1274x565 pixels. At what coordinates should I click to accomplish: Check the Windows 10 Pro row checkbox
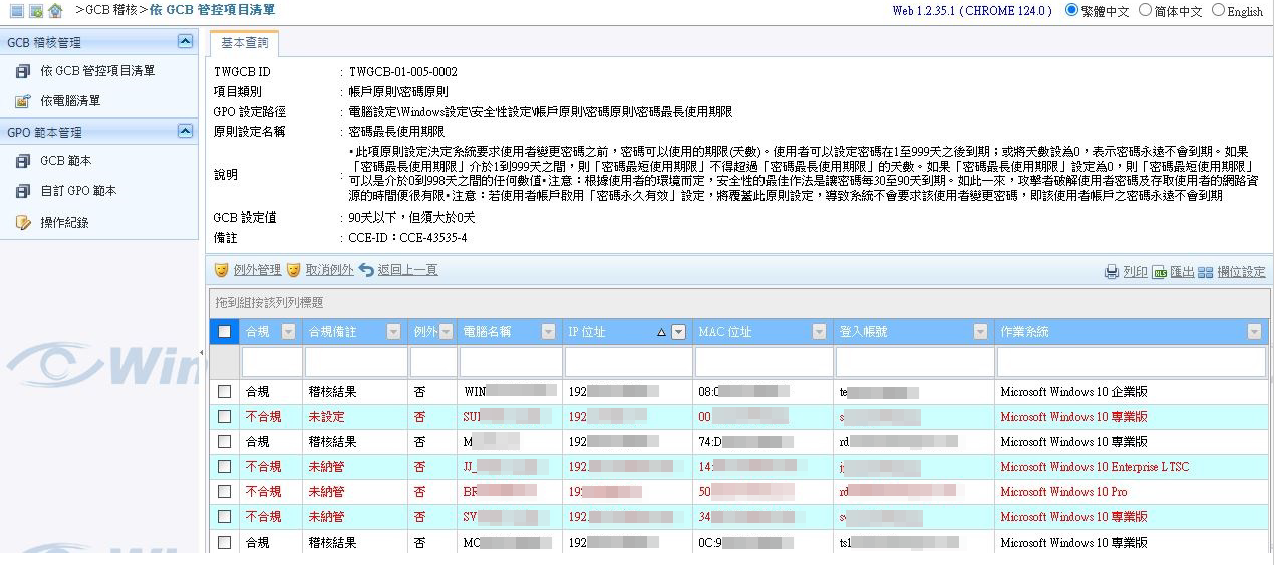(225, 492)
